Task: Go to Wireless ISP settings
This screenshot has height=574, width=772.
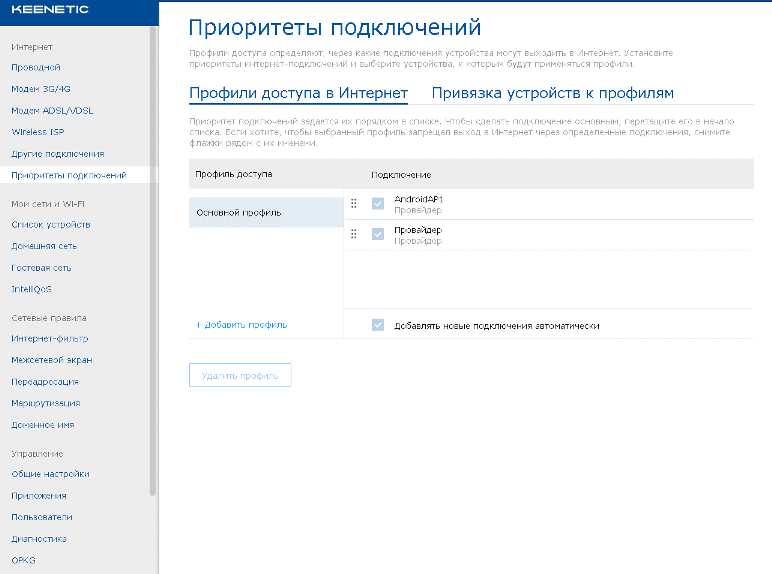Action: (38, 132)
